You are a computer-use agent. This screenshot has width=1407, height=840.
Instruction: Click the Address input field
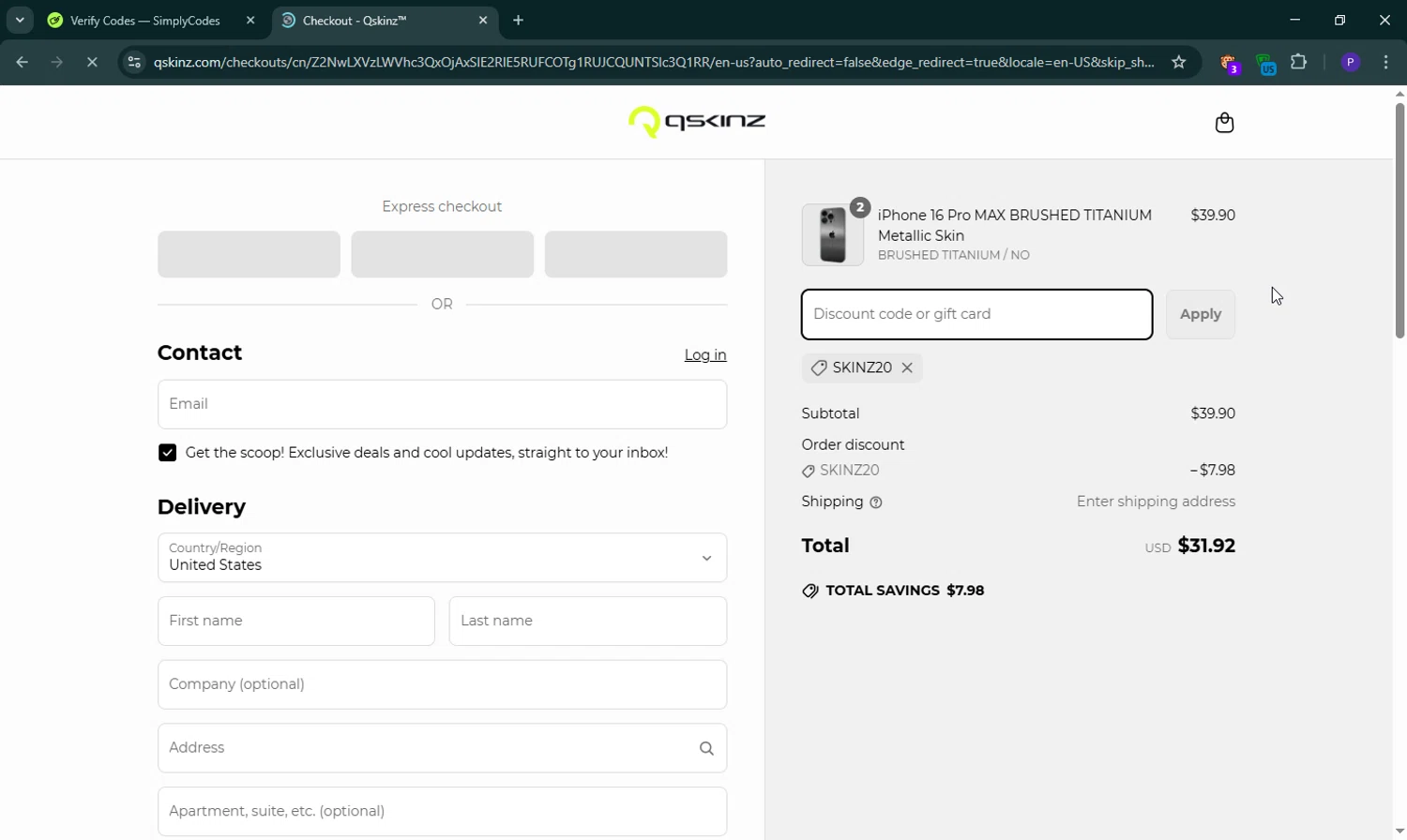tap(442, 748)
